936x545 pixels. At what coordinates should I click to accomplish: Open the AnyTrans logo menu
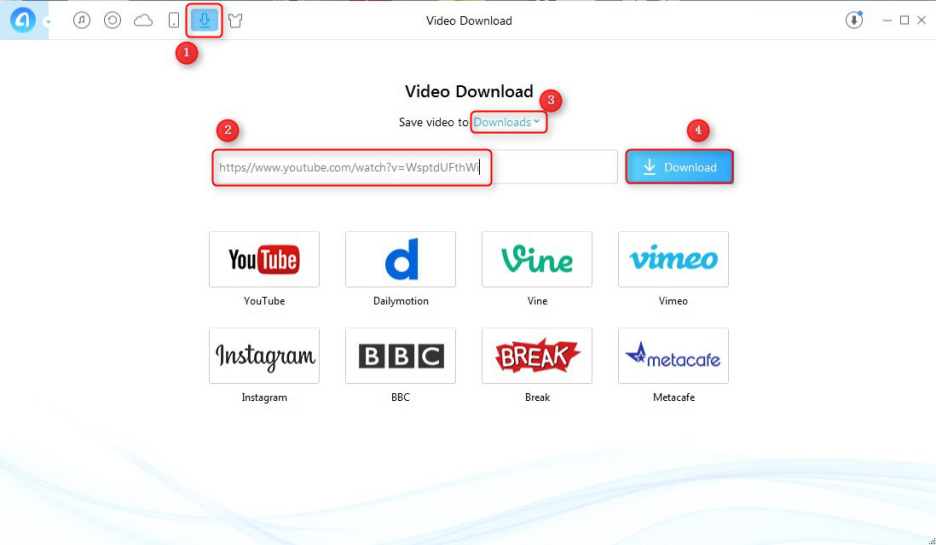23,20
